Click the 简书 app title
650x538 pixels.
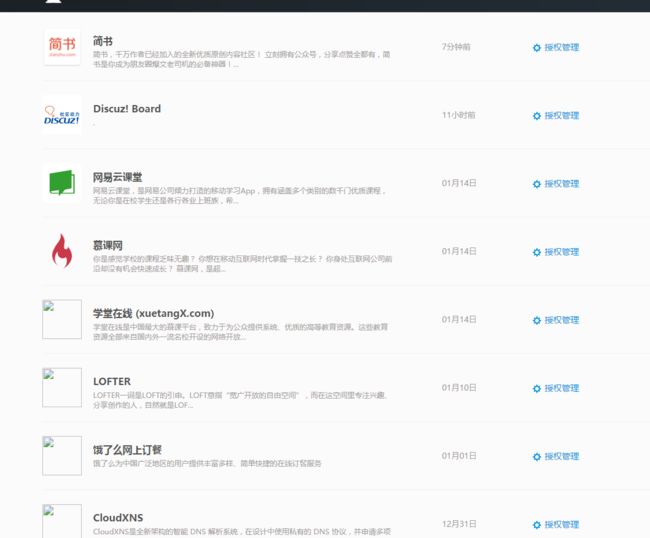click(103, 41)
